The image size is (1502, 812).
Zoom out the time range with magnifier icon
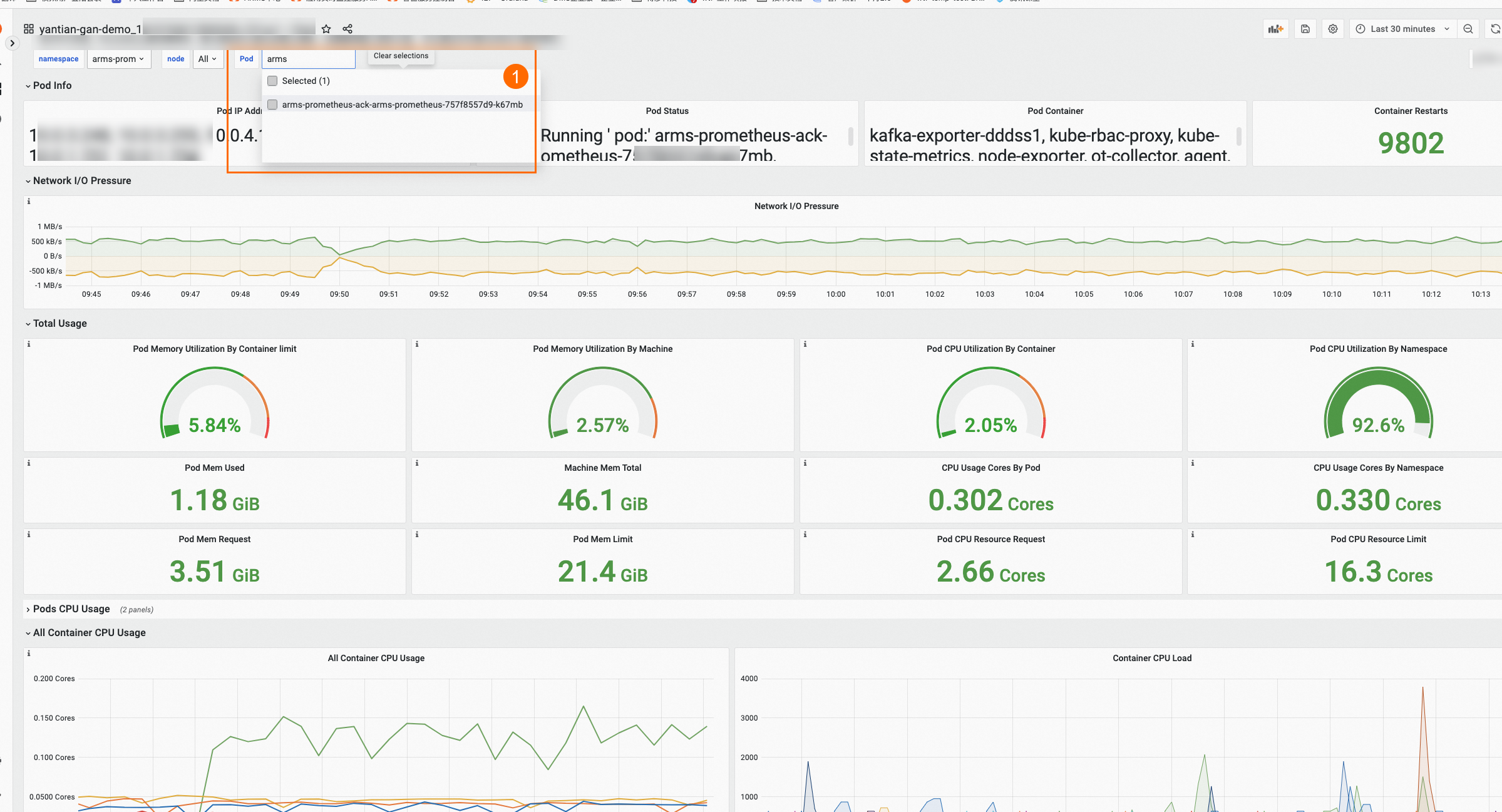click(1468, 29)
